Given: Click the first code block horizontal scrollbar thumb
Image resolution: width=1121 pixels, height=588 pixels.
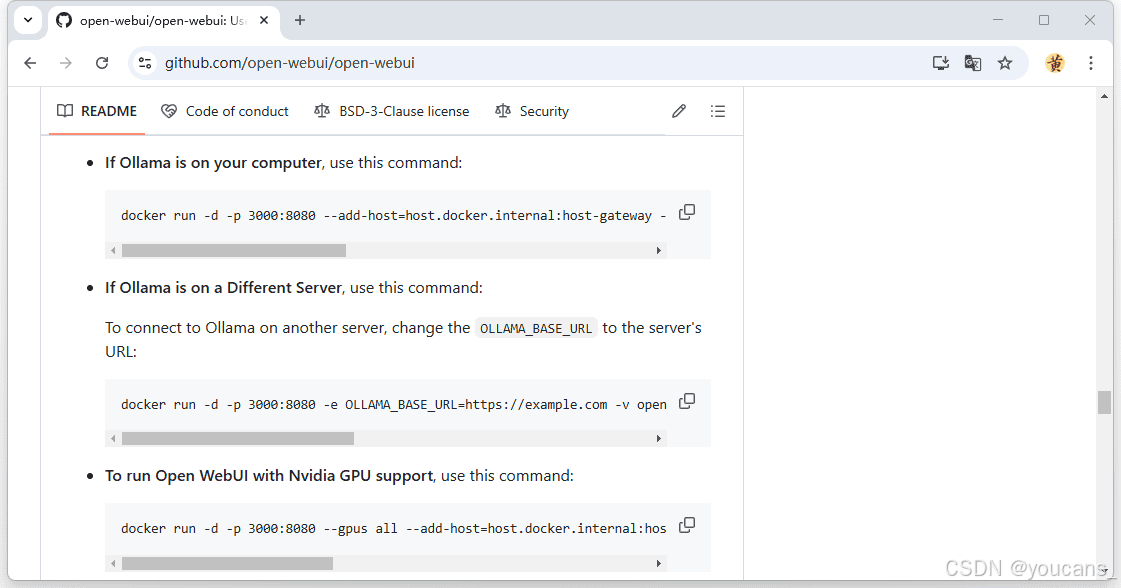Looking at the screenshot, I should tap(234, 250).
